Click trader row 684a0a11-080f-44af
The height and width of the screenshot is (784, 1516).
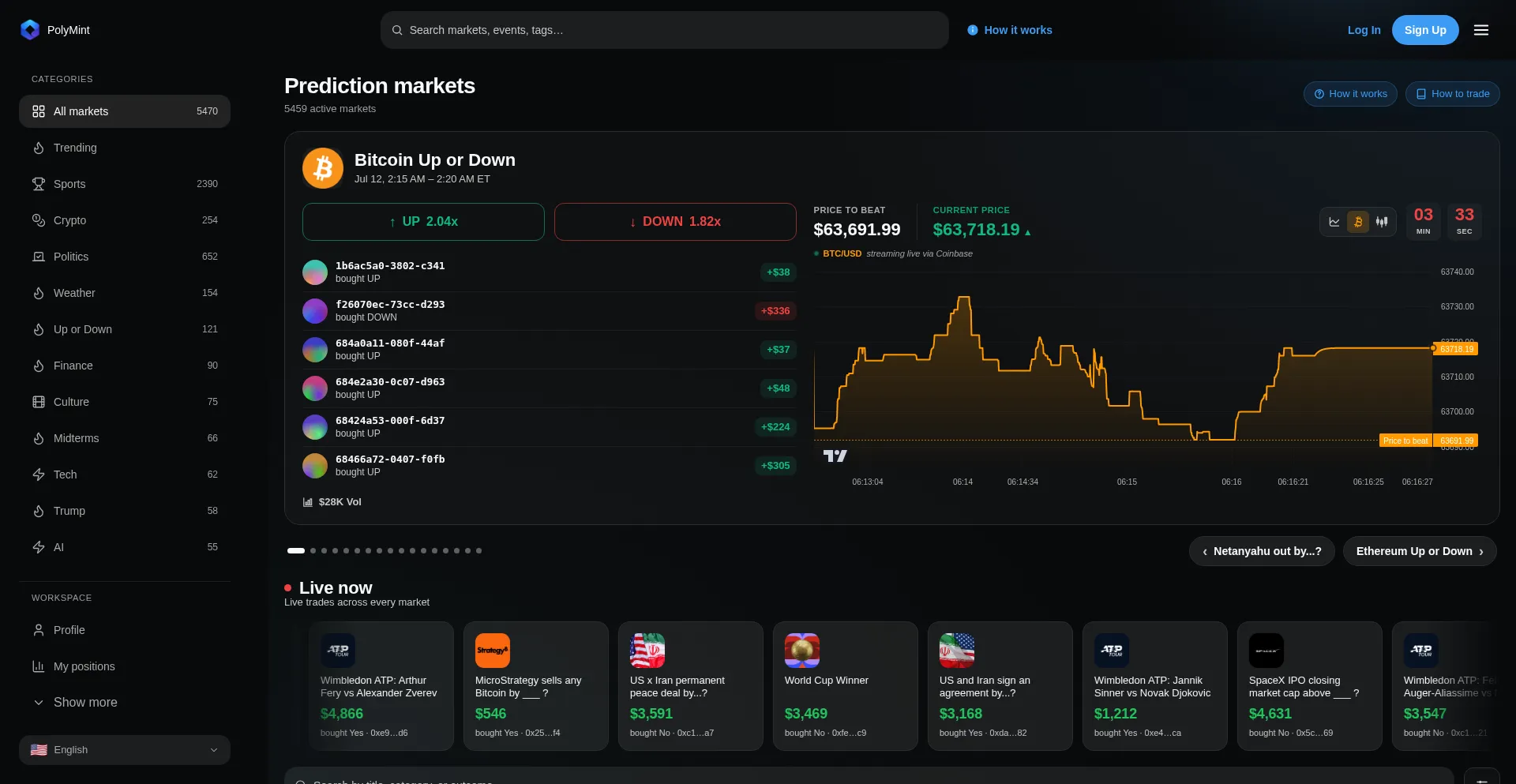[x=550, y=350]
